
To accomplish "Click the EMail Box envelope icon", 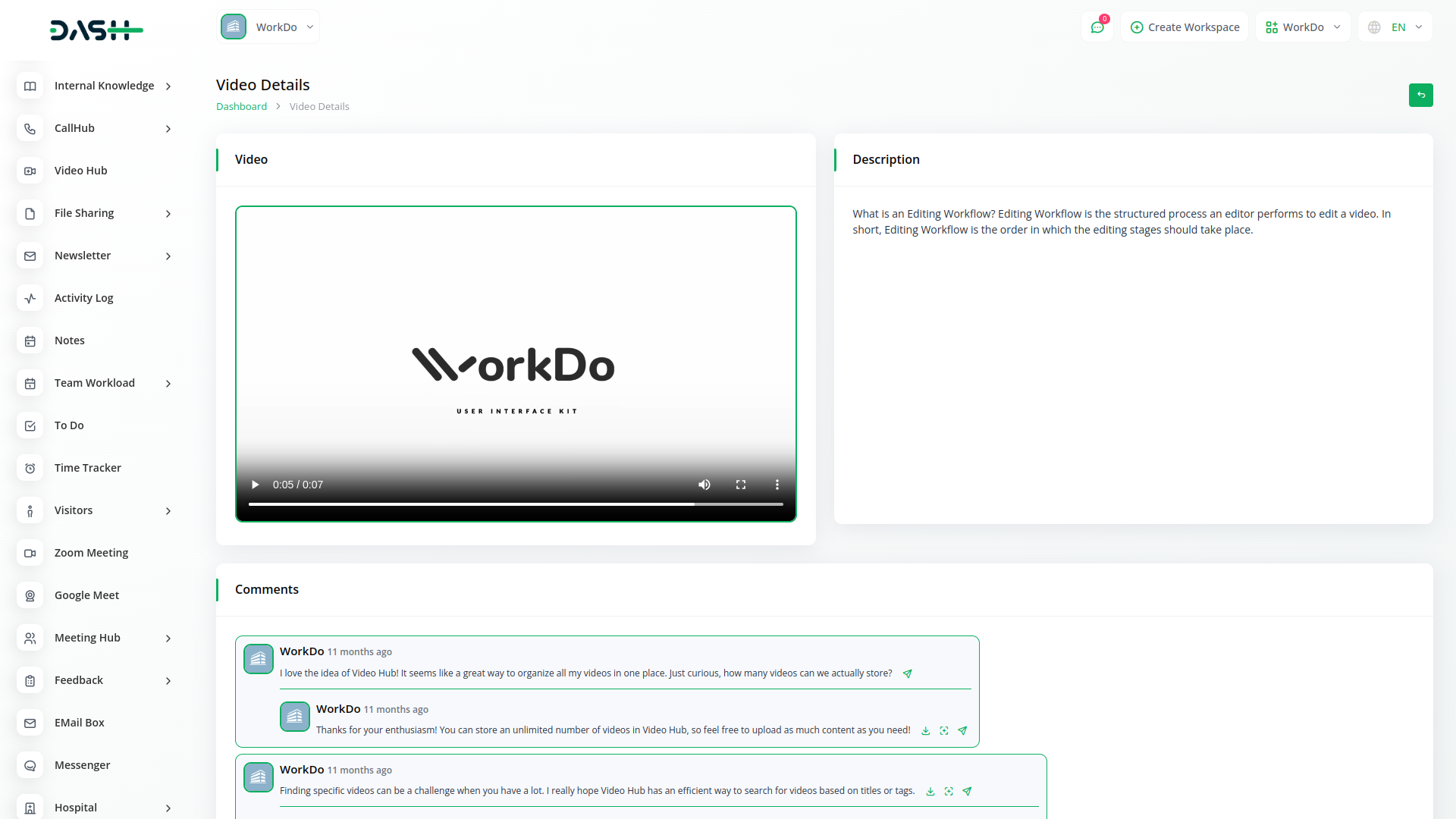I will coord(30,723).
